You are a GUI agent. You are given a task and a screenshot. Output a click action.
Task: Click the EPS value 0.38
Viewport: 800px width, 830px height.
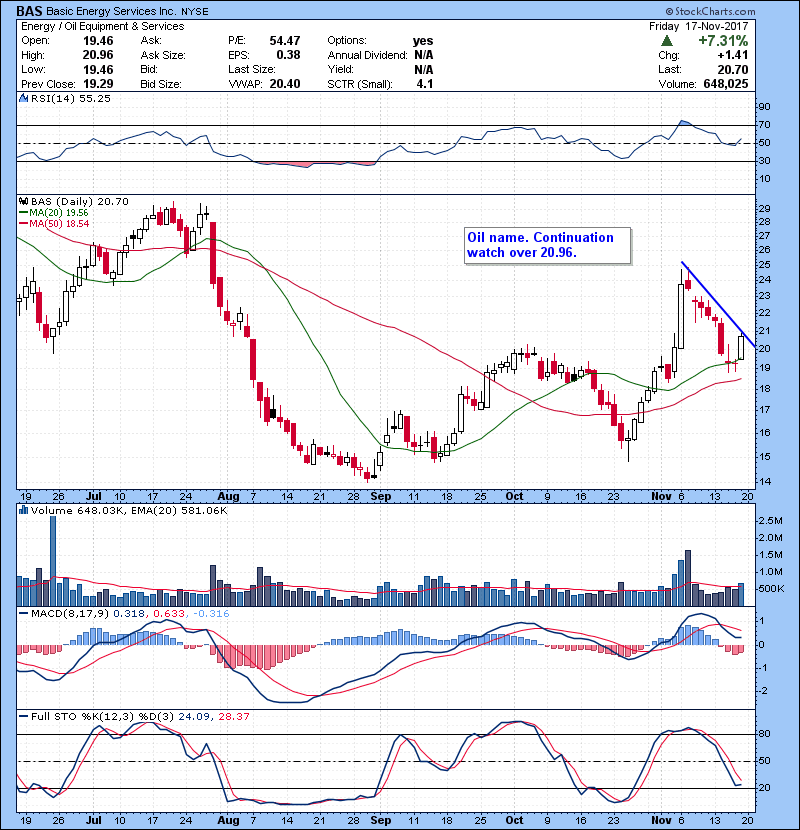(289, 55)
